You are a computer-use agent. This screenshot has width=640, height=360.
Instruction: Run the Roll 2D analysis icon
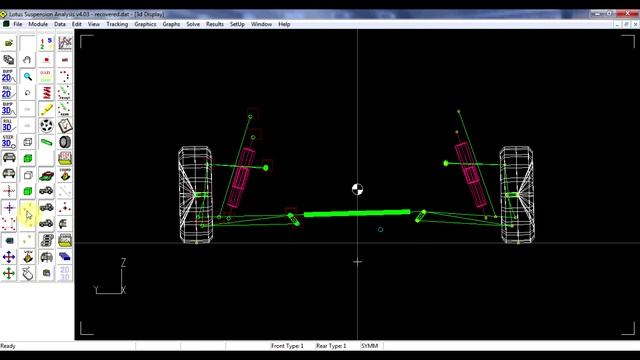[9, 93]
